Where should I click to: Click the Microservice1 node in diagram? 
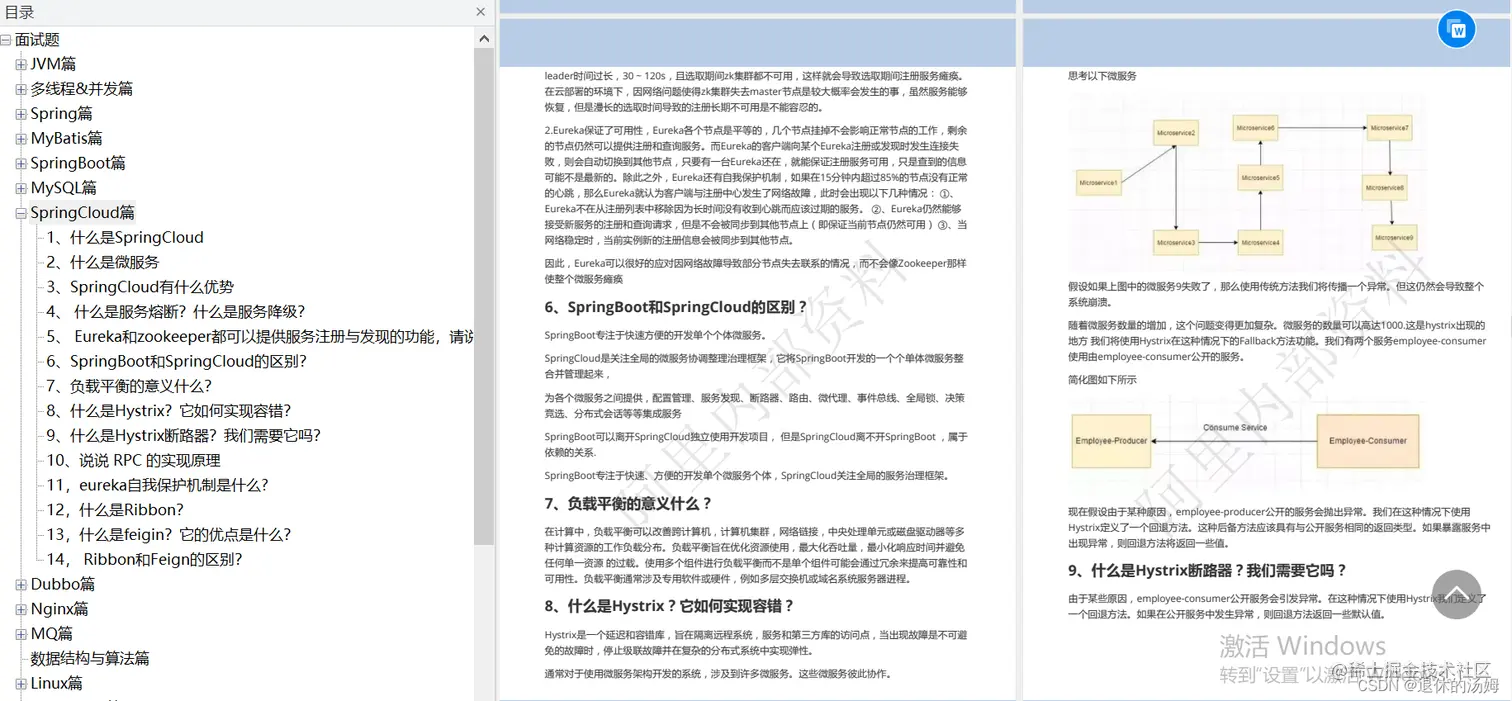coord(1098,183)
